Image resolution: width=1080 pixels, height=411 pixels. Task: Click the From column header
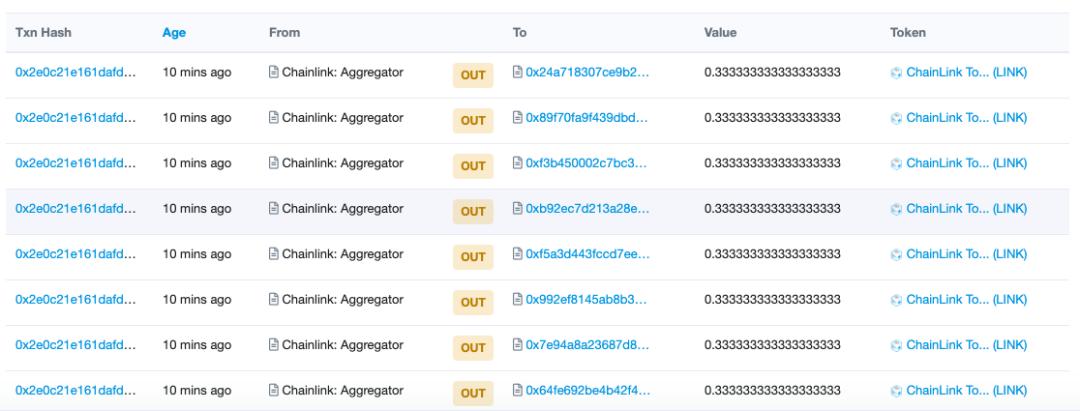(284, 32)
